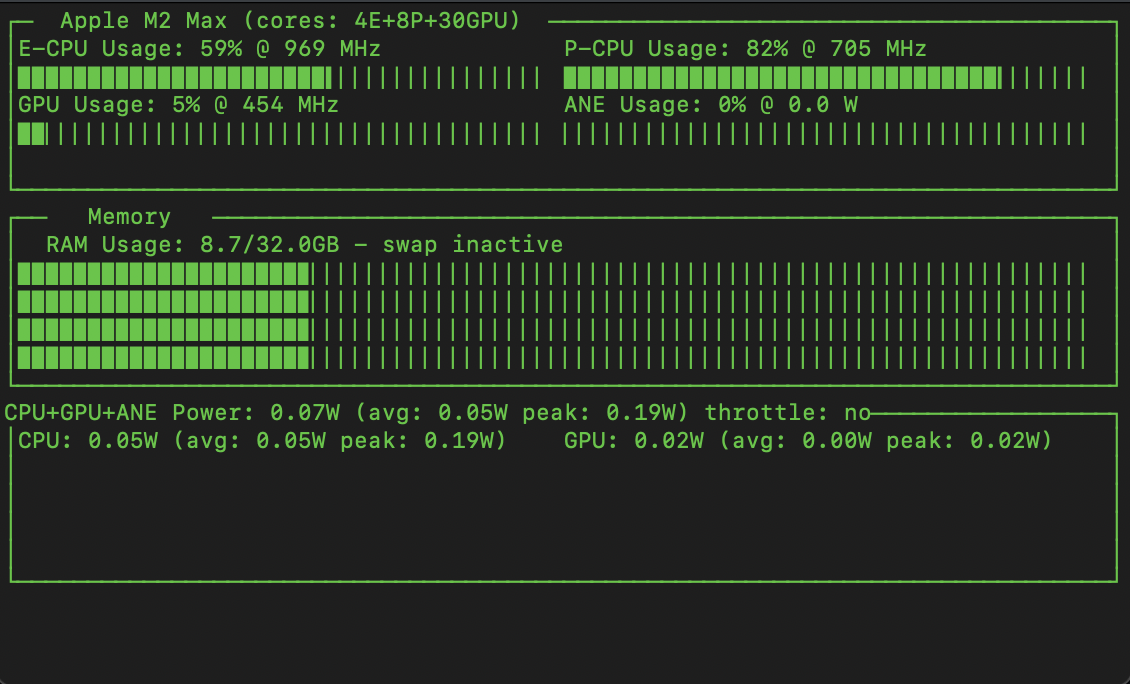The width and height of the screenshot is (1130, 684).
Task: Select the GPU Usage 5% readout
Action: (178, 105)
